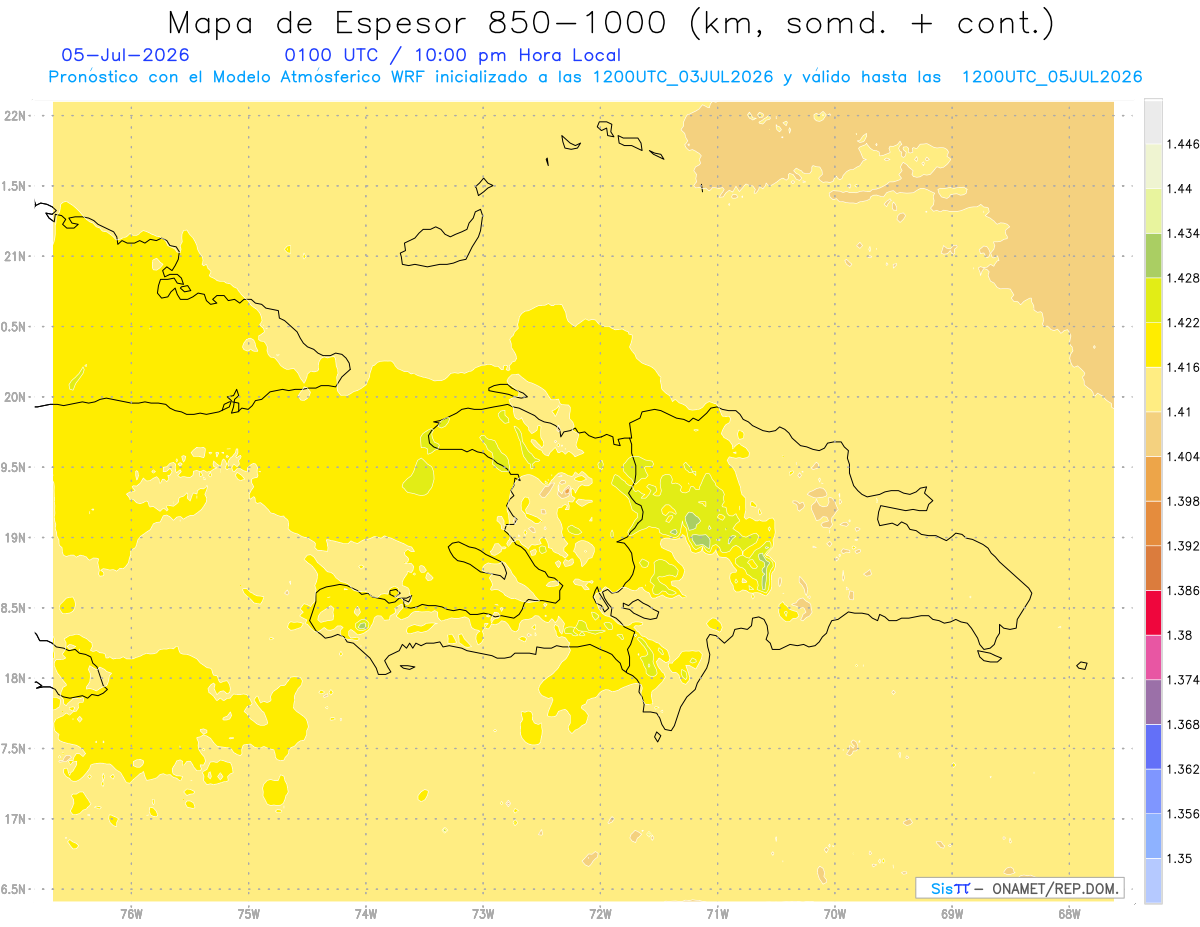Click the 73W longitude label
1200x927 pixels.
[483, 913]
